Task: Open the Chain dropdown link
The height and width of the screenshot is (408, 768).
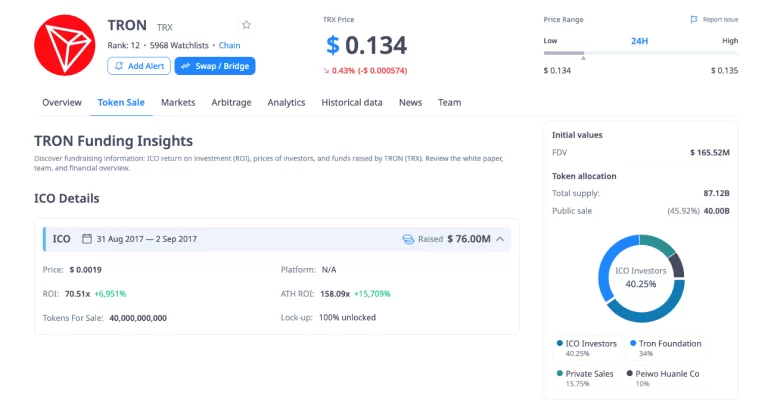Action: coord(229,45)
